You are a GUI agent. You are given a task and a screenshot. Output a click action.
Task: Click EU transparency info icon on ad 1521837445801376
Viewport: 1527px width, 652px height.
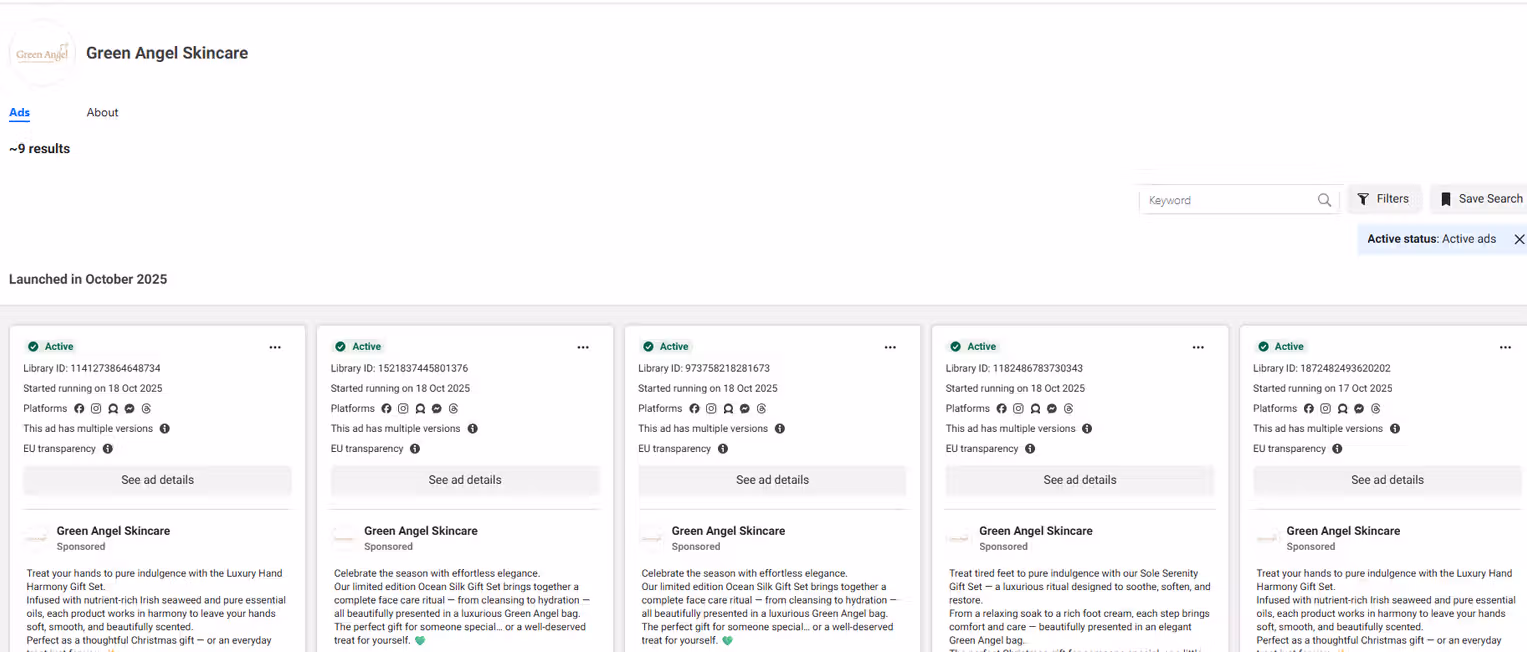pyautogui.click(x=415, y=449)
